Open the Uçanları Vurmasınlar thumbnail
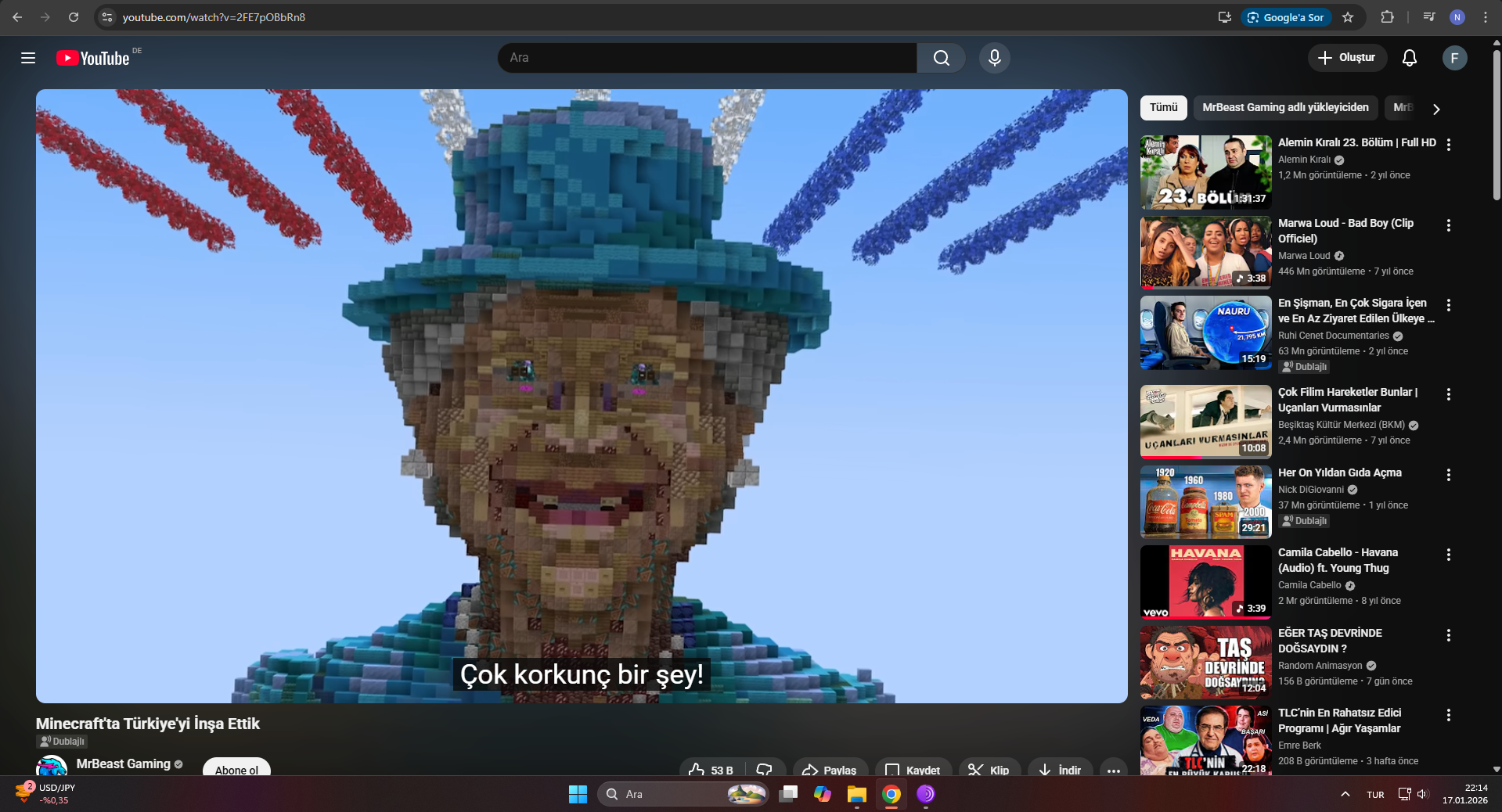Image resolution: width=1502 pixels, height=812 pixels. pos(1205,422)
